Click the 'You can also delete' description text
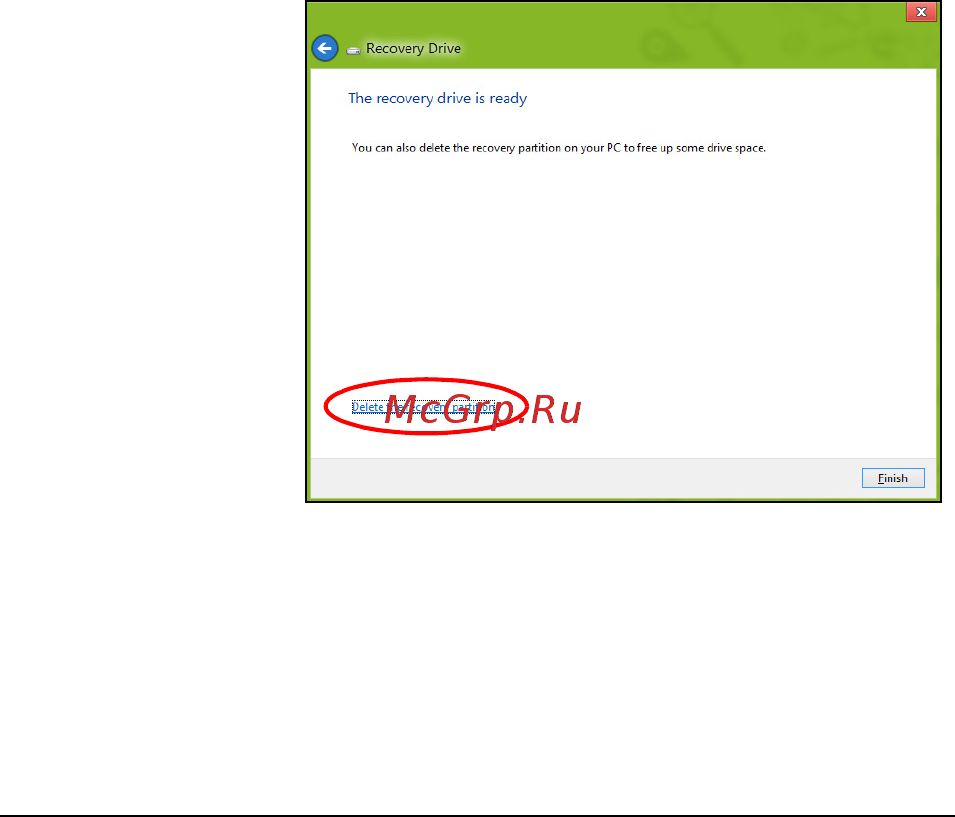This screenshot has width=955, height=817. pos(559,148)
